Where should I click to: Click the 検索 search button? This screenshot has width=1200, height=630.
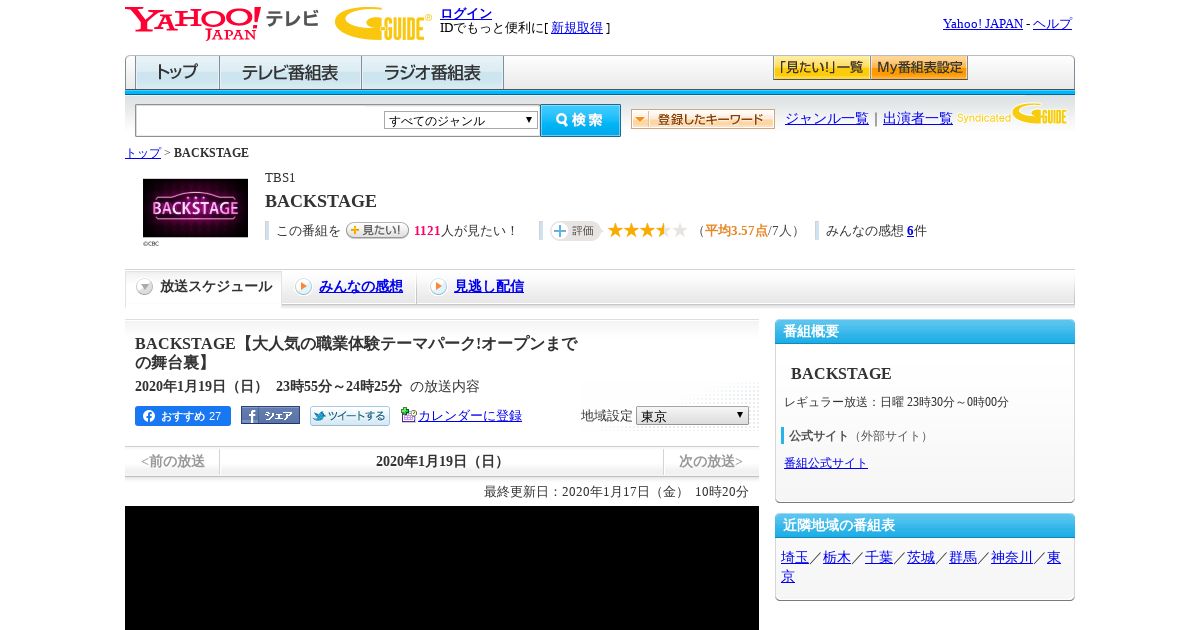tap(580, 120)
